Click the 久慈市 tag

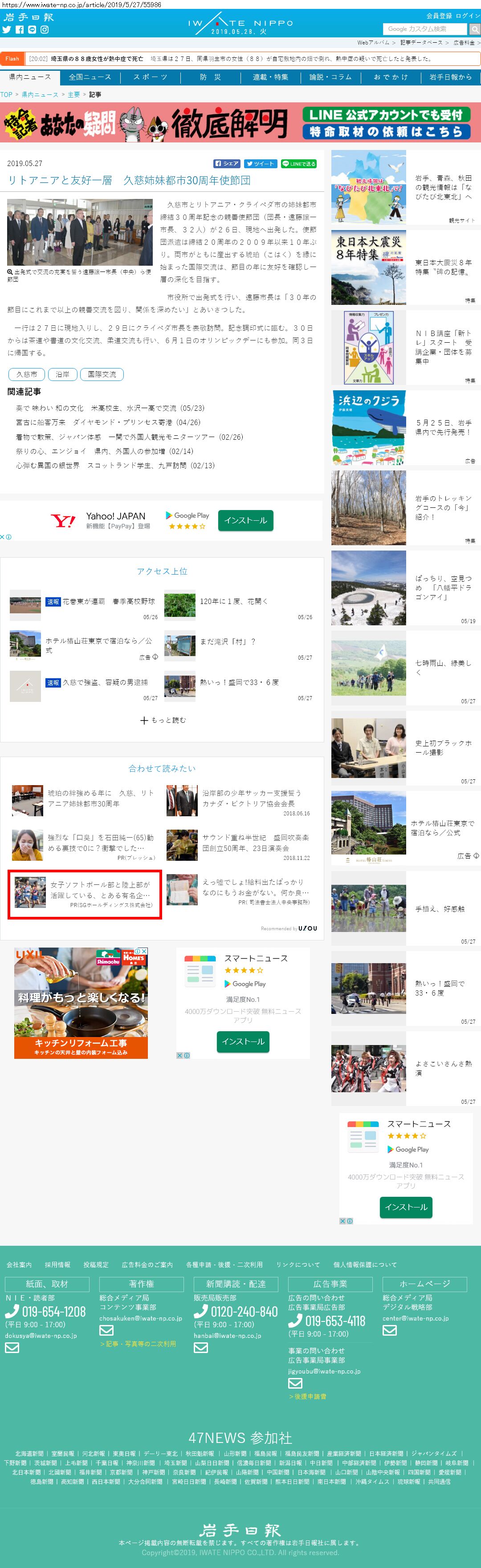27,374
